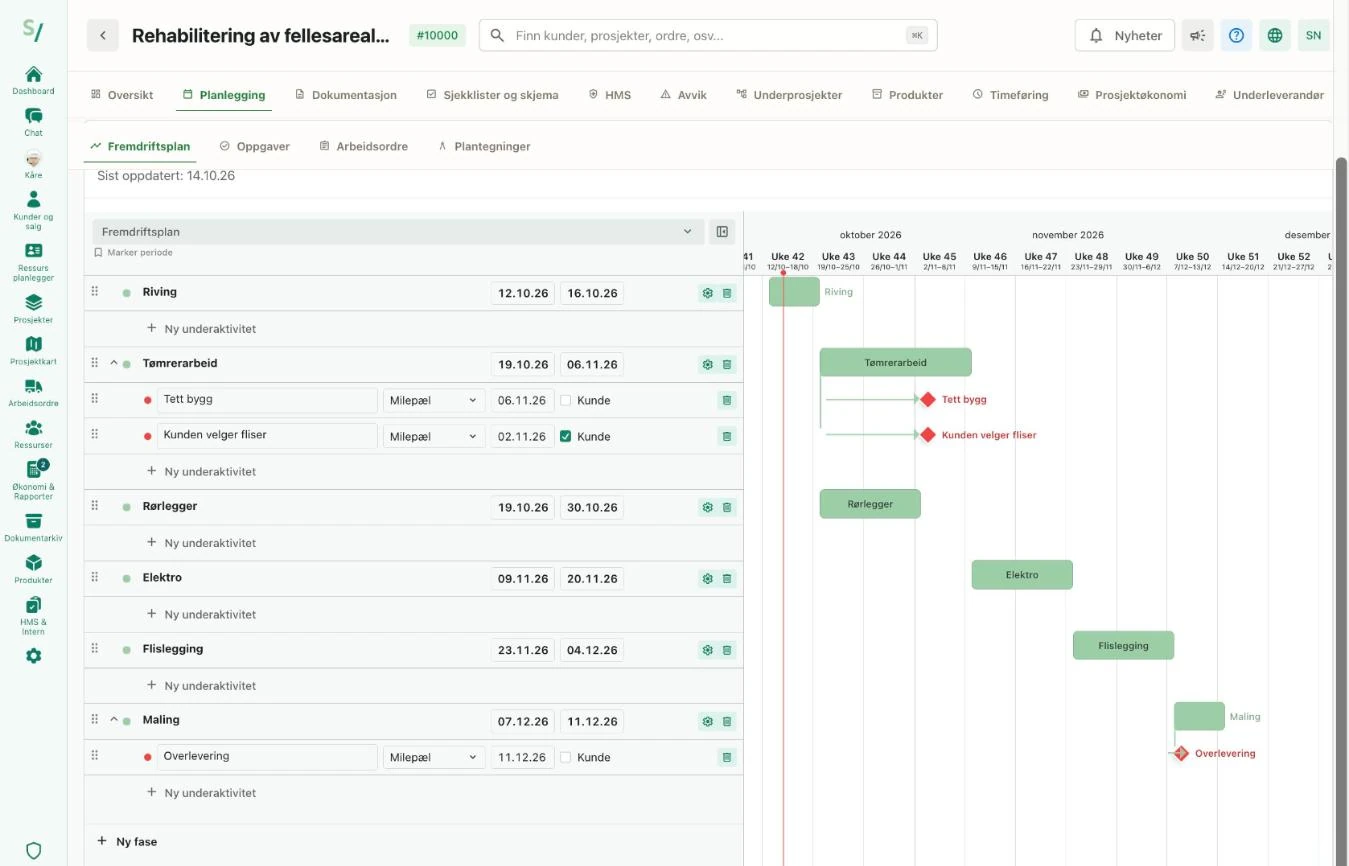Open the Oppgaver sub-tab
1349x866 pixels.
click(254, 146)
